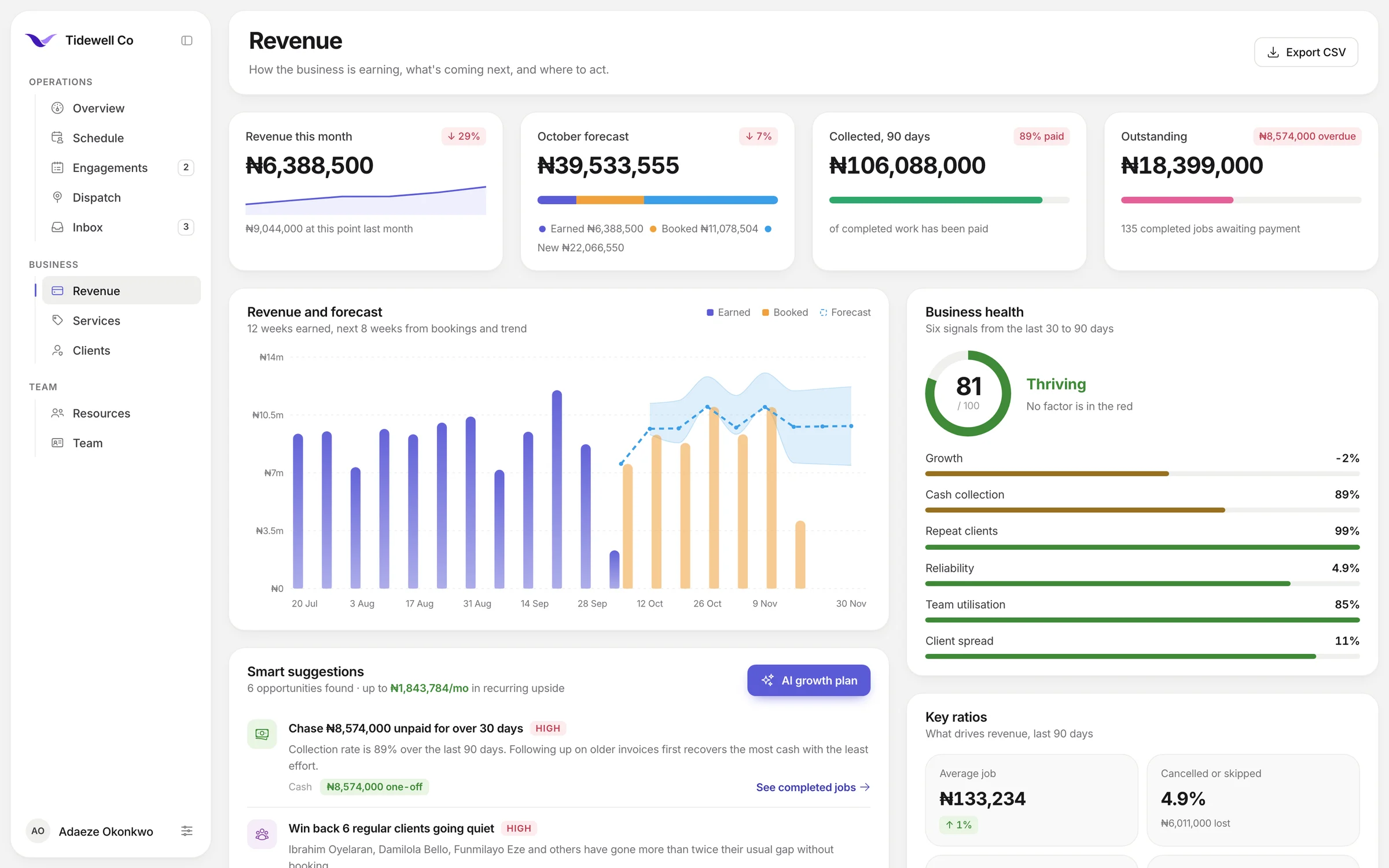
Task: Click the AO user avatar
Action: coord(38,831)
